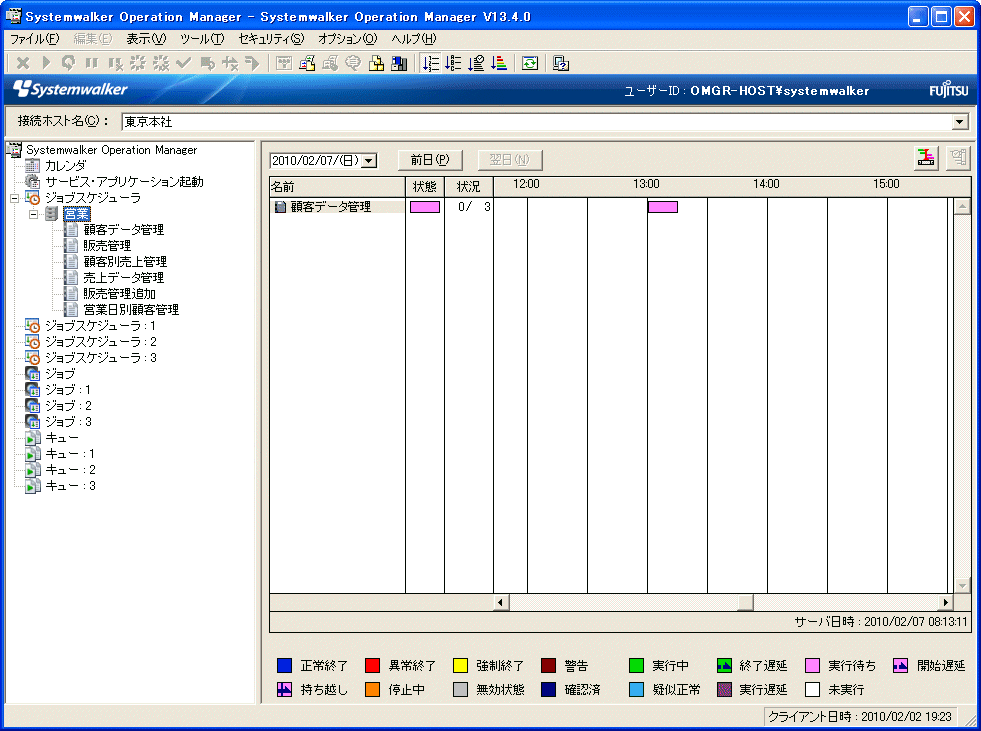Open the date selector dropdown arrow
The image size is (981, 731).
tap(369, 161)
